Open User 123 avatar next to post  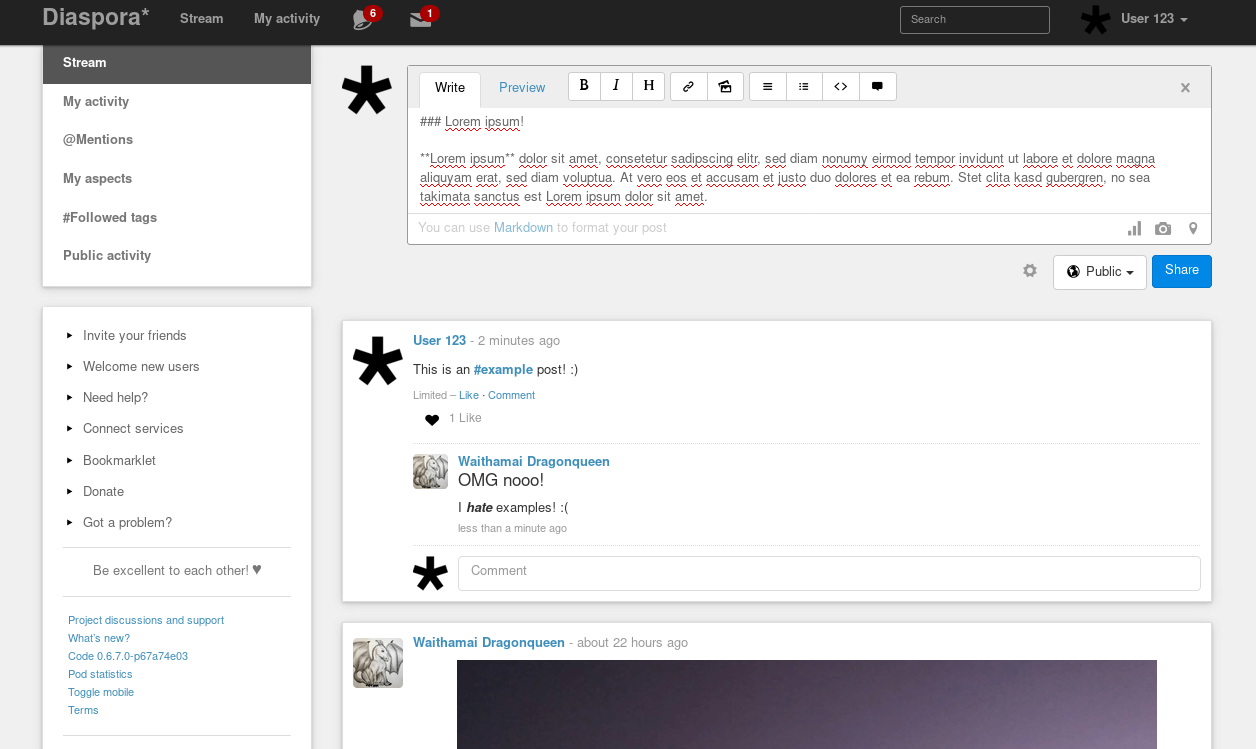[378, 361]
